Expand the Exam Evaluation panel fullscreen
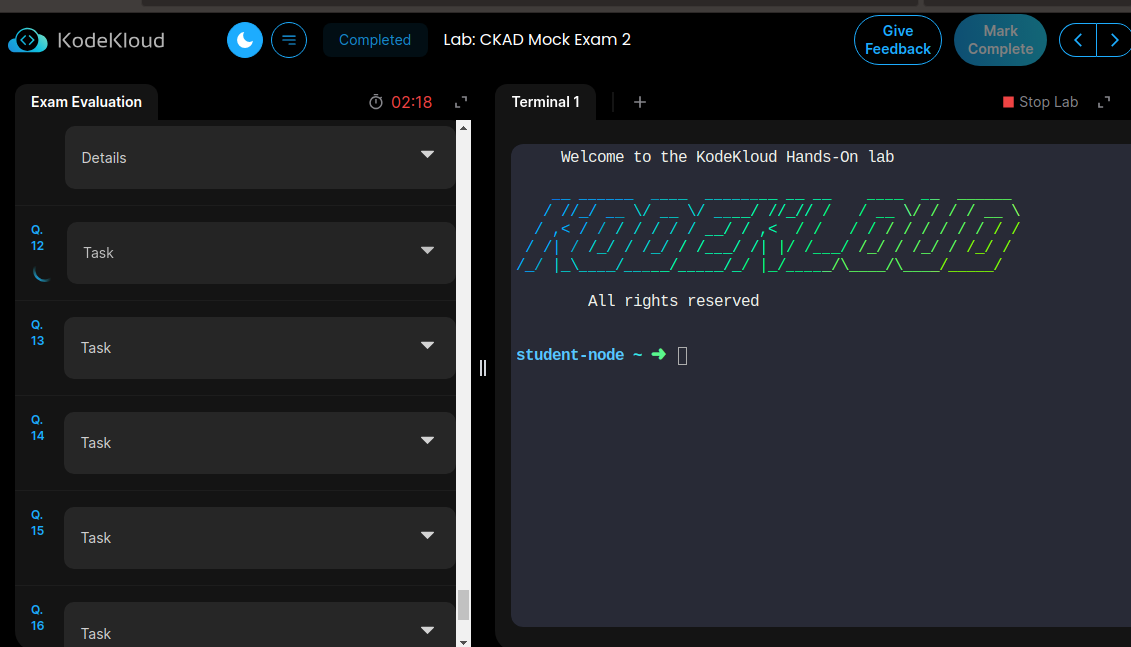 pyautogui.click(x=461, y=102)
